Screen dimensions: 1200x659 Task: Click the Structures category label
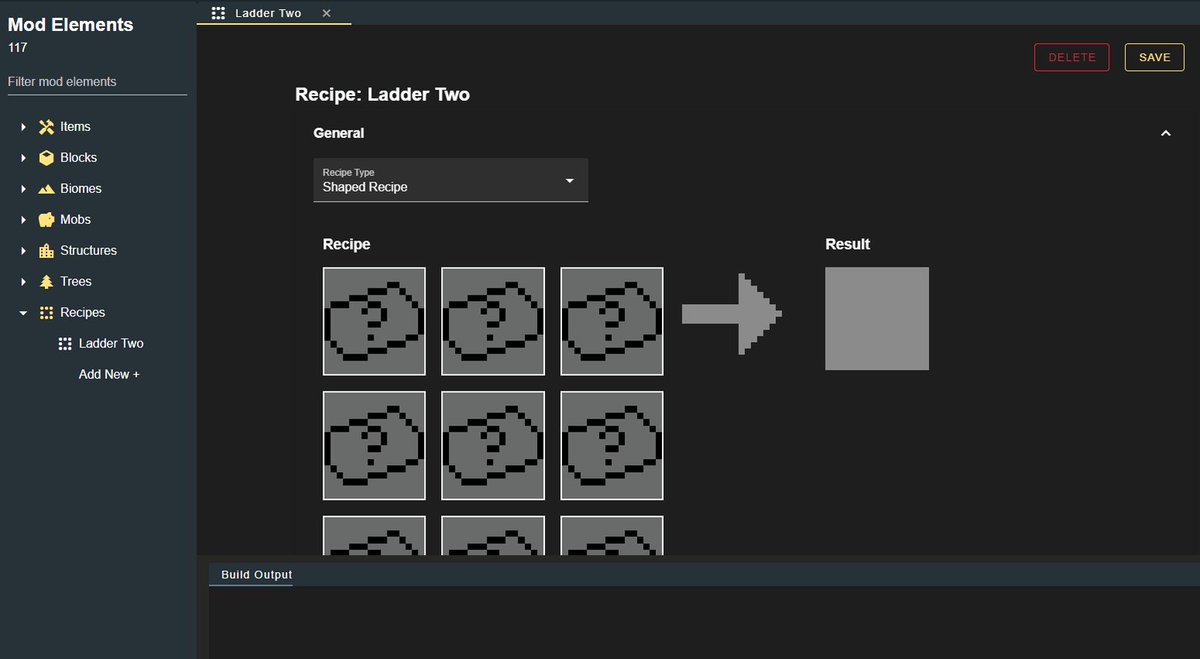coord(88,251)
